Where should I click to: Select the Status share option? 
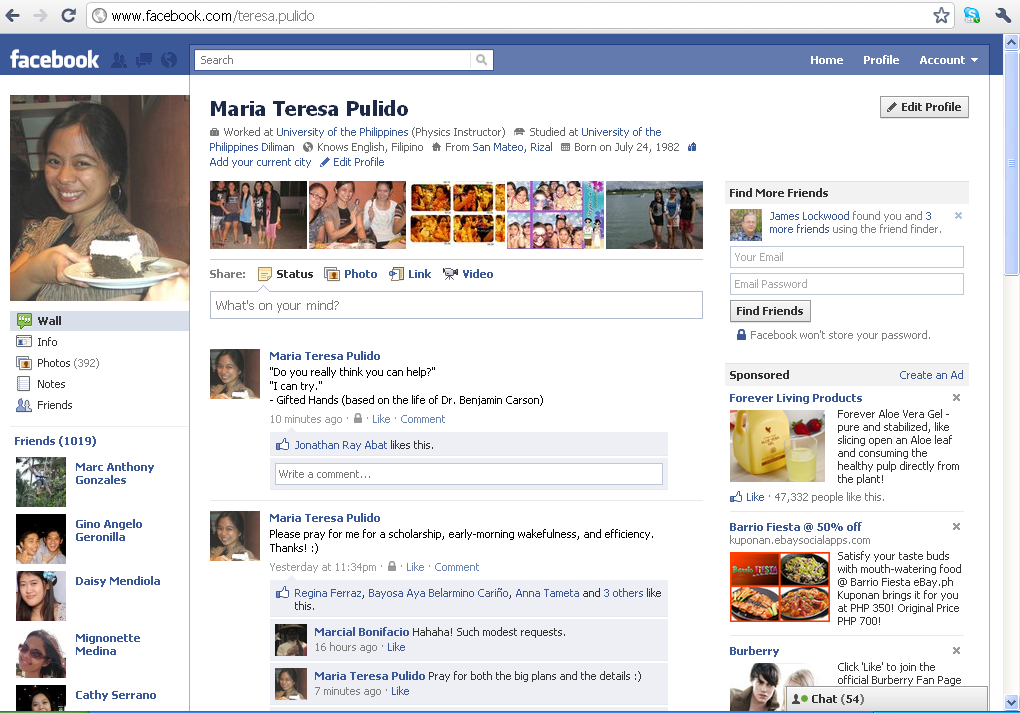[x=286, y=274]
